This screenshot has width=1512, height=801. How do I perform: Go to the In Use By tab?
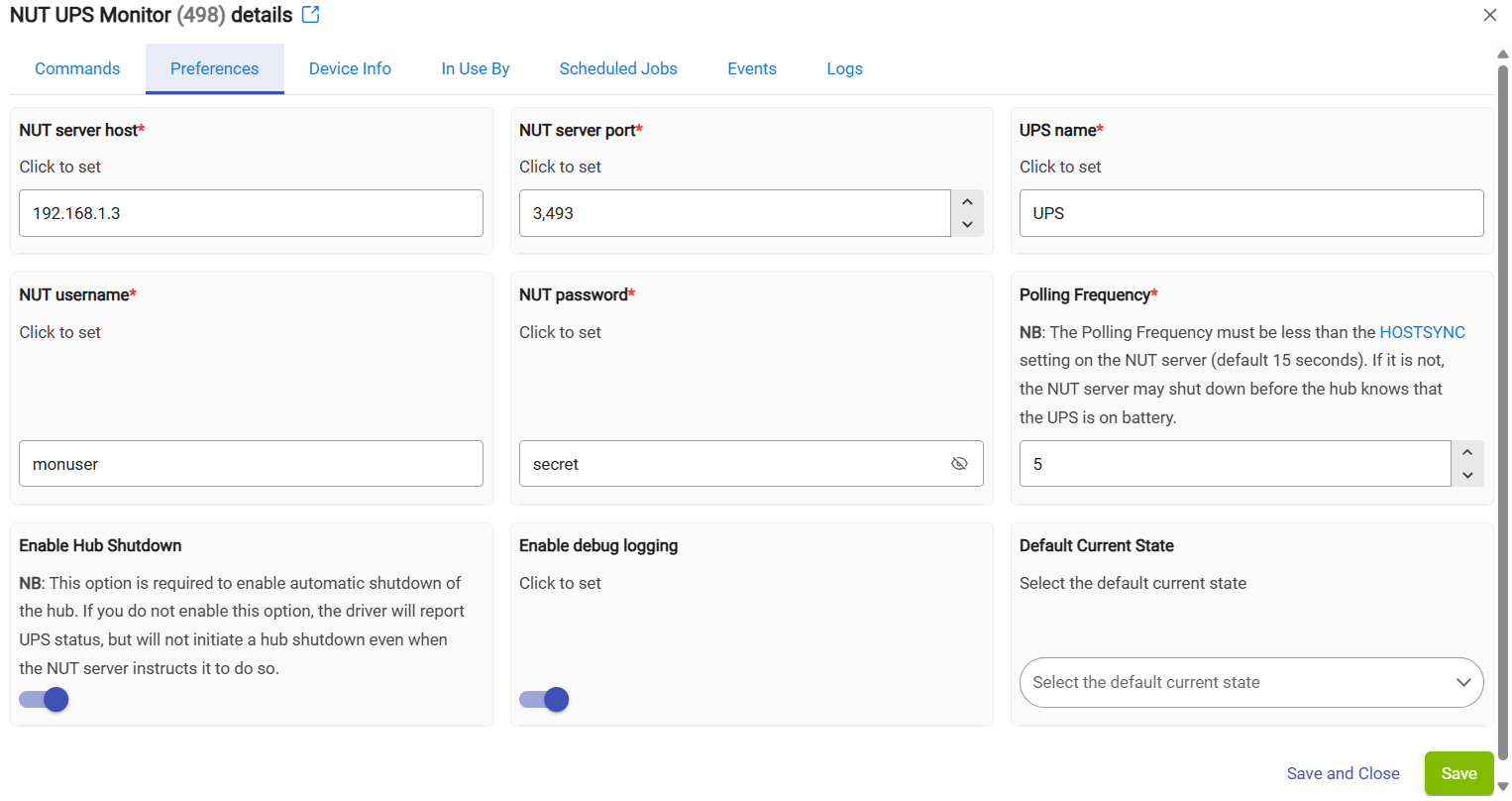click(x=476, y=68)
